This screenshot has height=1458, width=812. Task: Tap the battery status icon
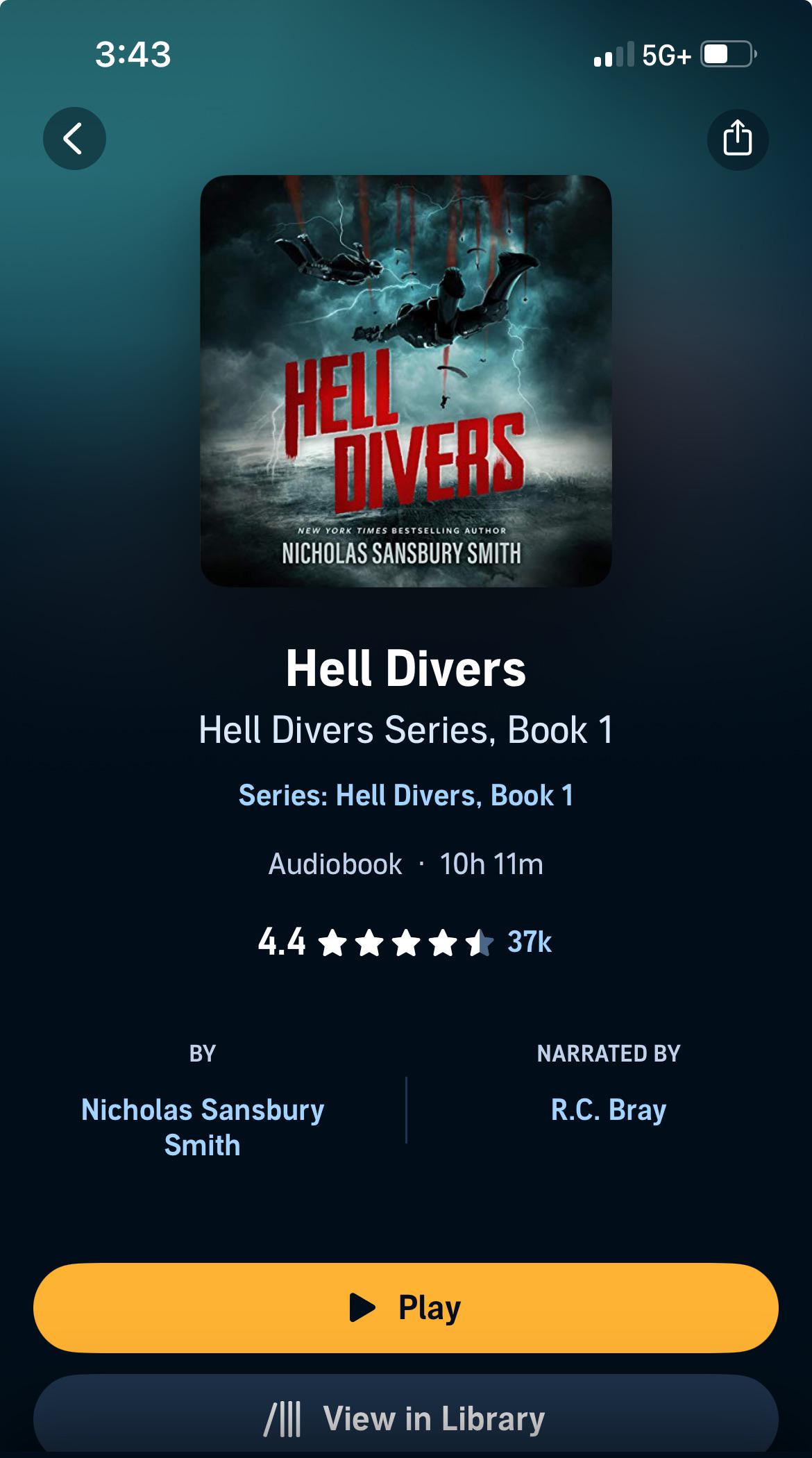click(729, 54)
